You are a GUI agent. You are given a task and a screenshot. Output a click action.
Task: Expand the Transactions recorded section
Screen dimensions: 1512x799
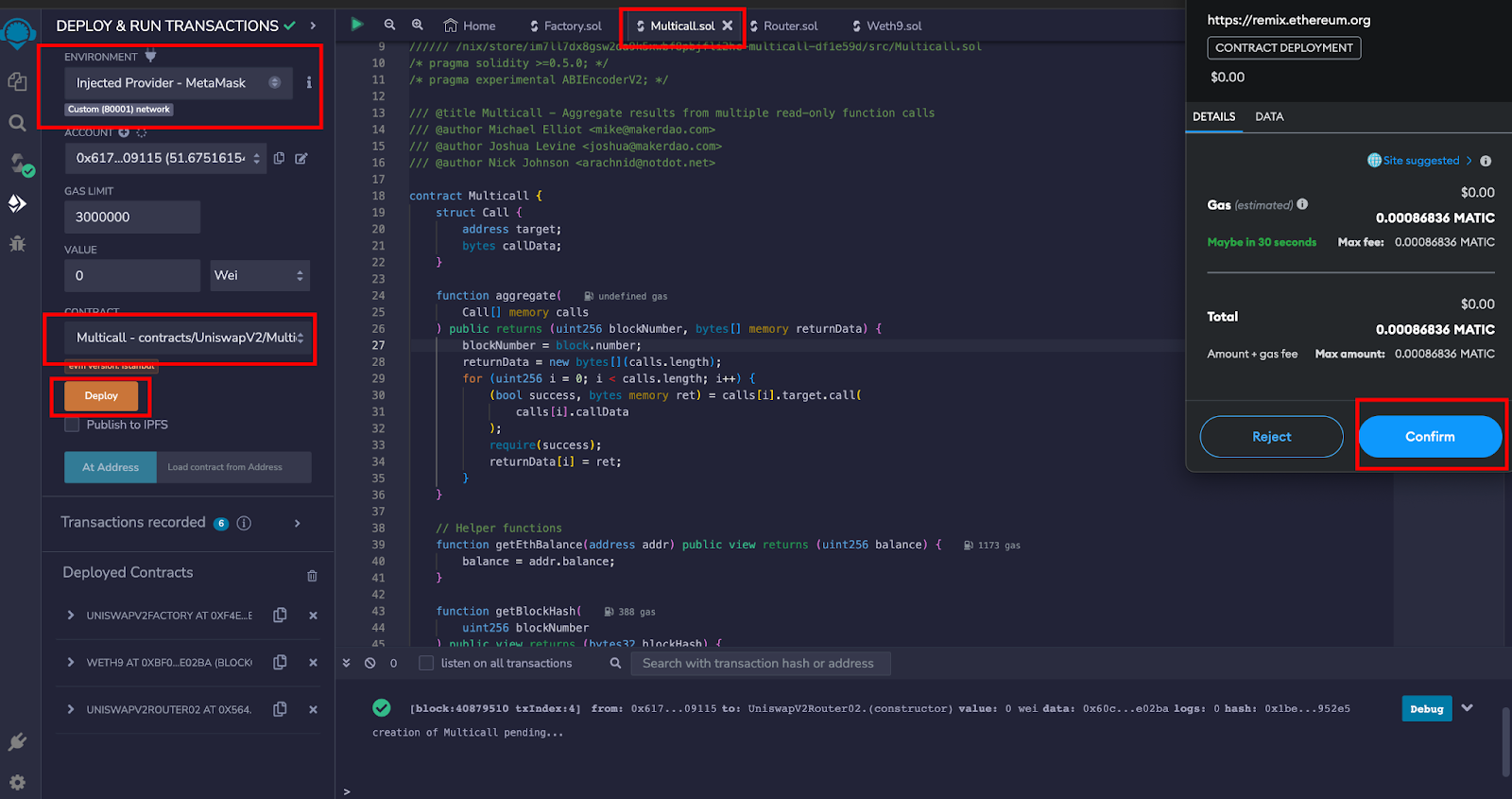coord(298,523)
